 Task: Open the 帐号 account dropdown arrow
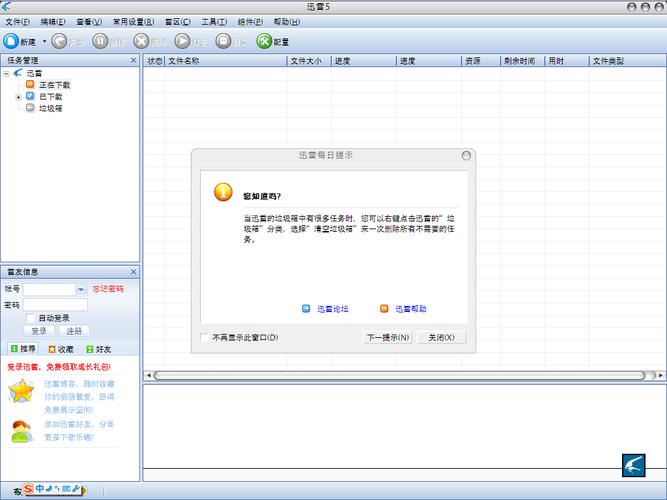tap(81, 289)
